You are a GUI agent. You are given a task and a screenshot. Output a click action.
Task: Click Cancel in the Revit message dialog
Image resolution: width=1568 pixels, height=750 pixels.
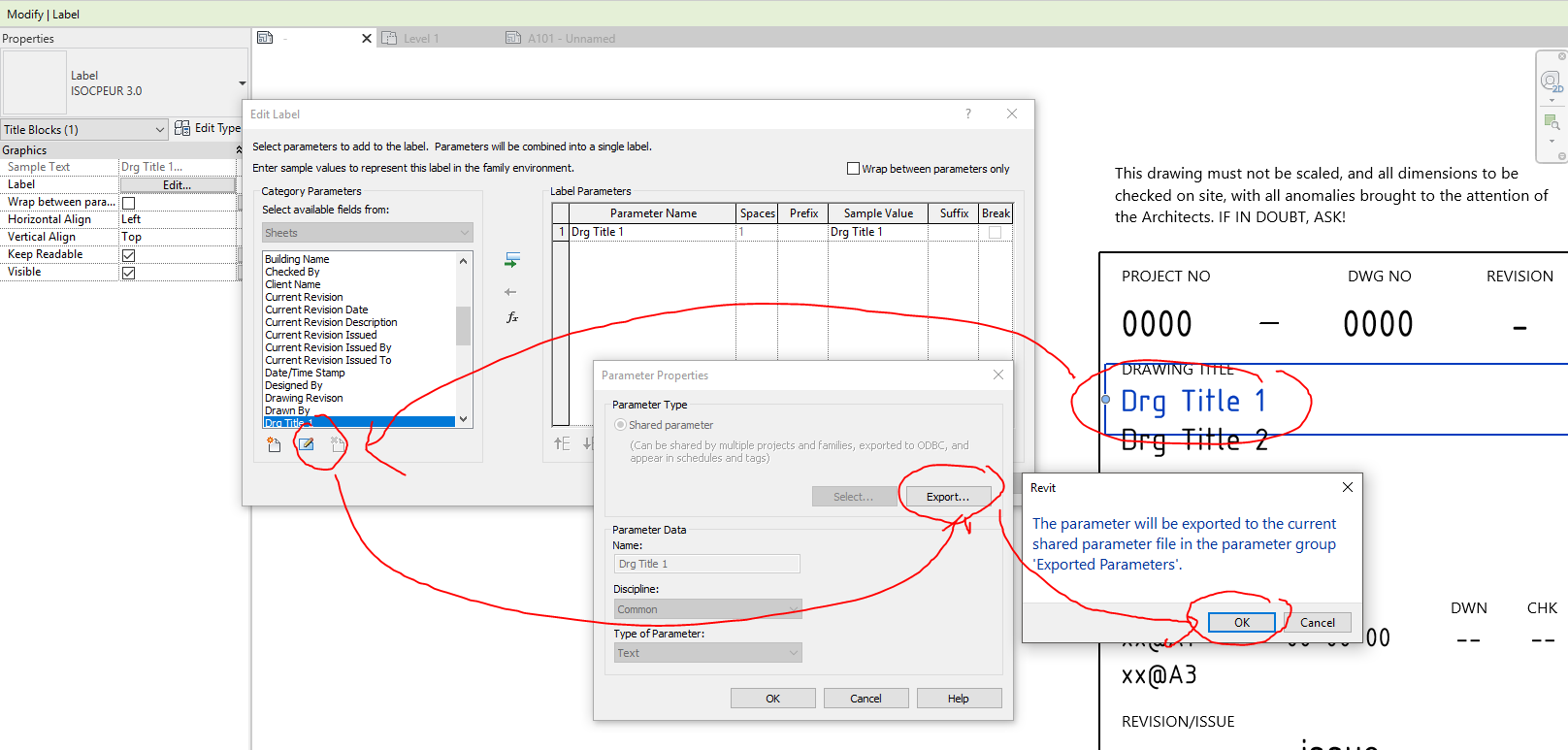pyautogui.click(x=1317, y=623)
